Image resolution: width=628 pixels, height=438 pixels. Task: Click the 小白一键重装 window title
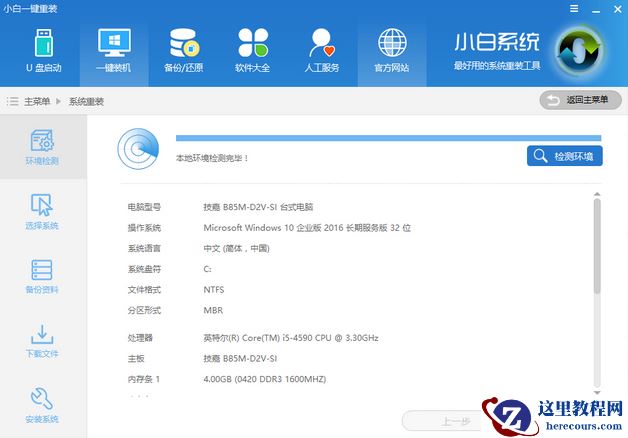[x=30, y=9]
